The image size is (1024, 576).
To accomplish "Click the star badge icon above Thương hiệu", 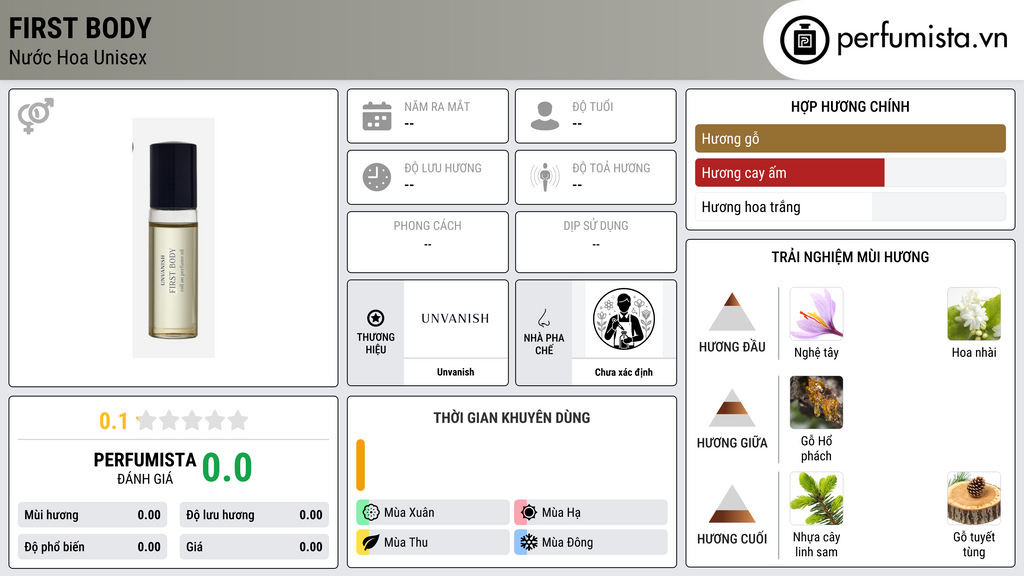I will click(376, 318).
